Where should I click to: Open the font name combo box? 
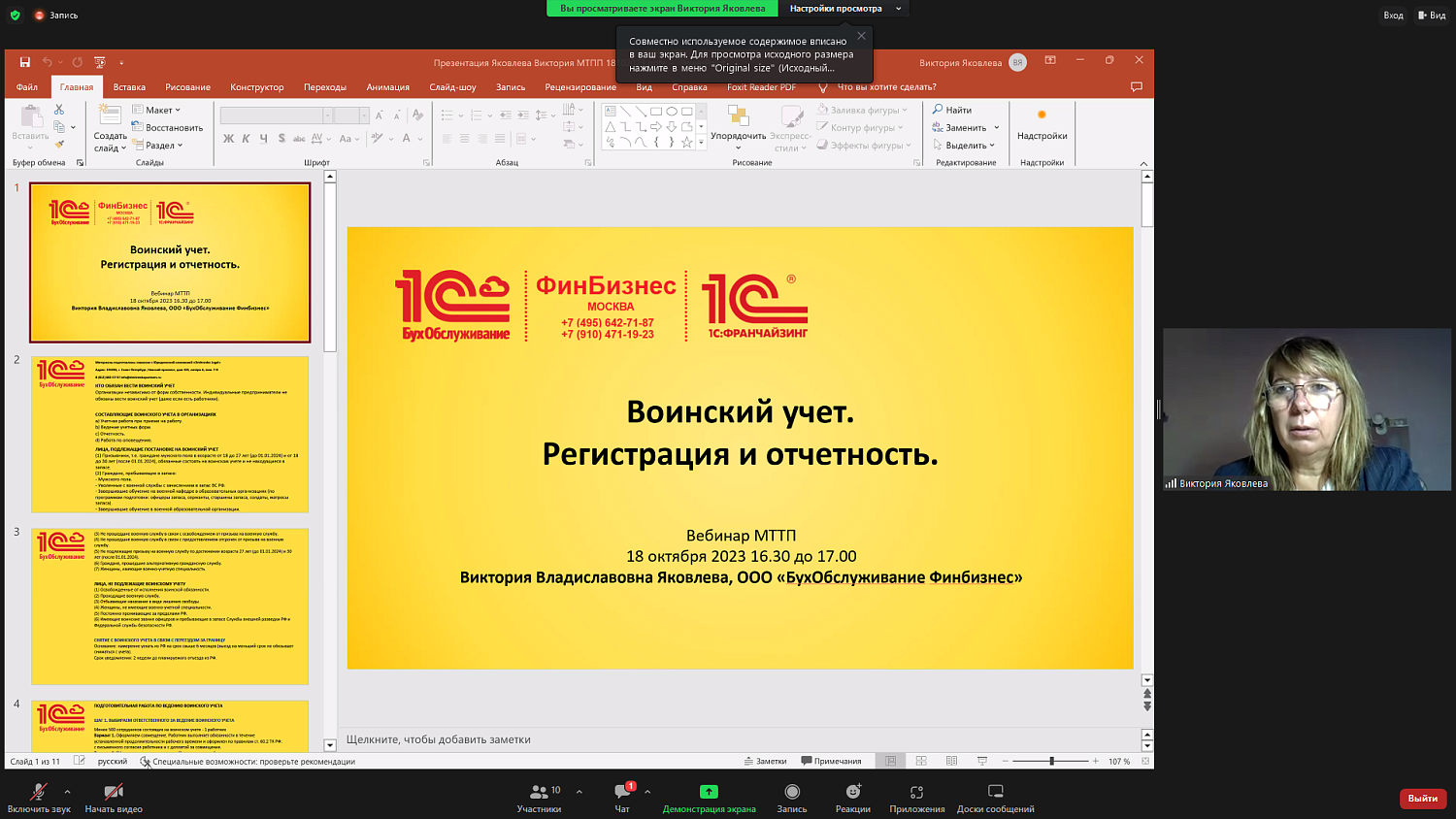(277, 115)
